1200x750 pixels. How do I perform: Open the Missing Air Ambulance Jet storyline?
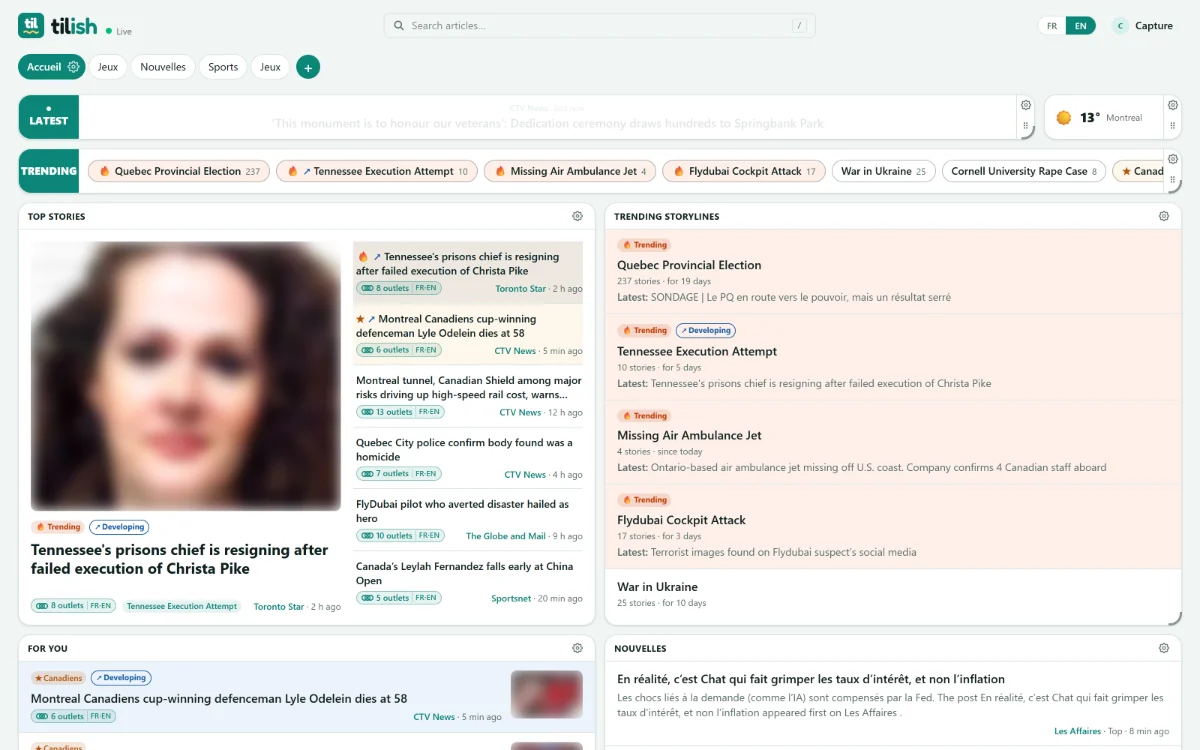(893, 444)
